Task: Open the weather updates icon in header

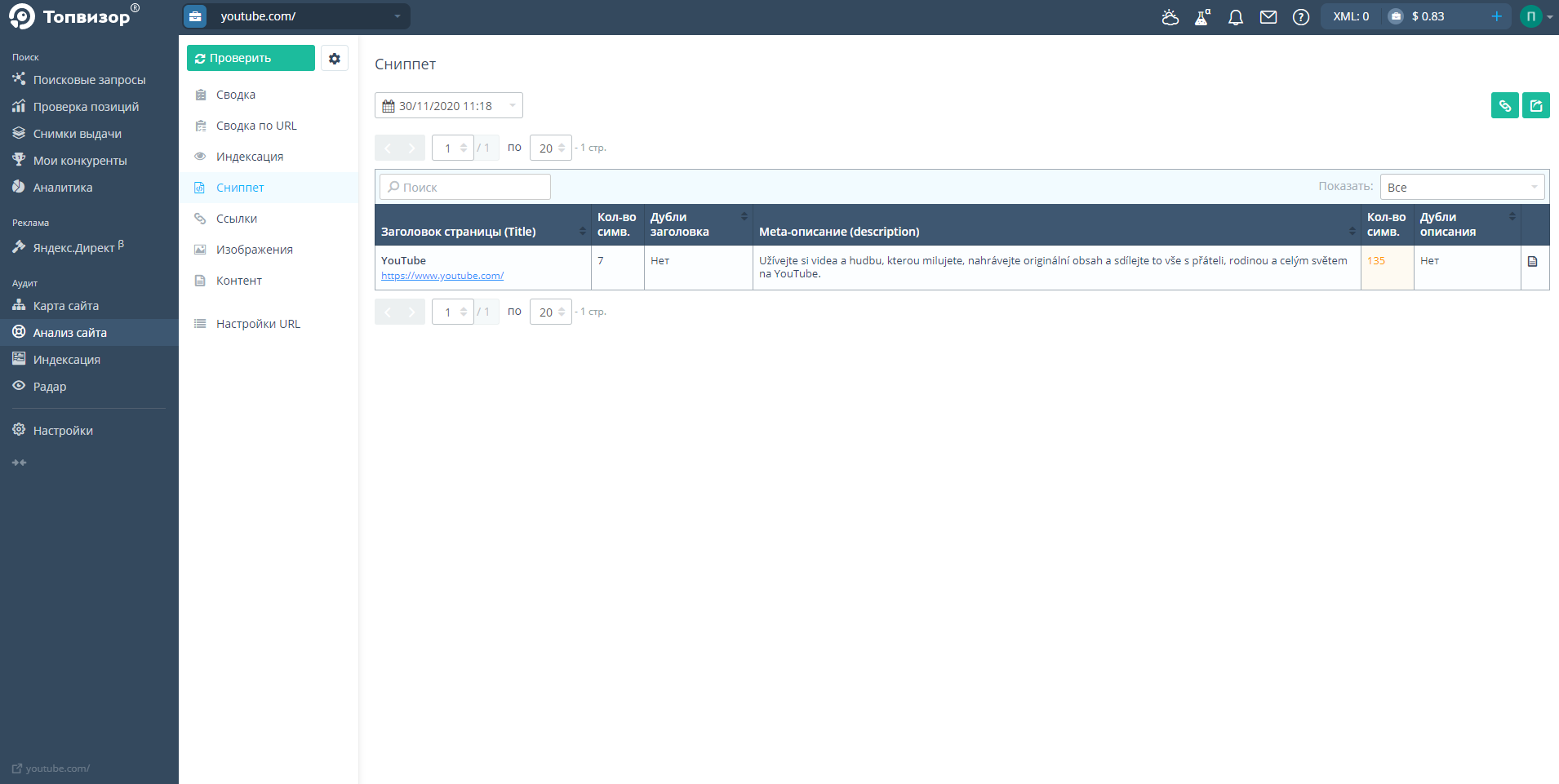Action: click(1170, 17)
